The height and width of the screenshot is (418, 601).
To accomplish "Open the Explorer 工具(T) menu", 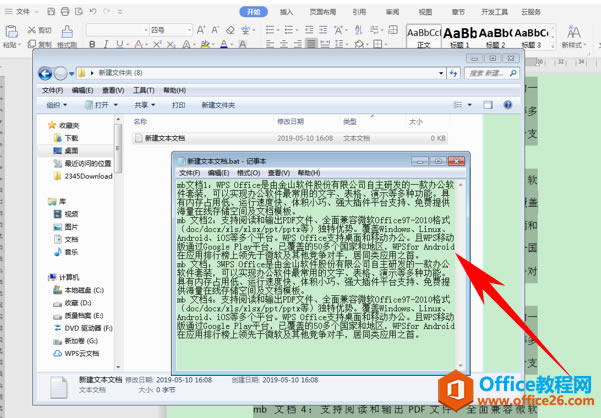I will tap(143, 90).
